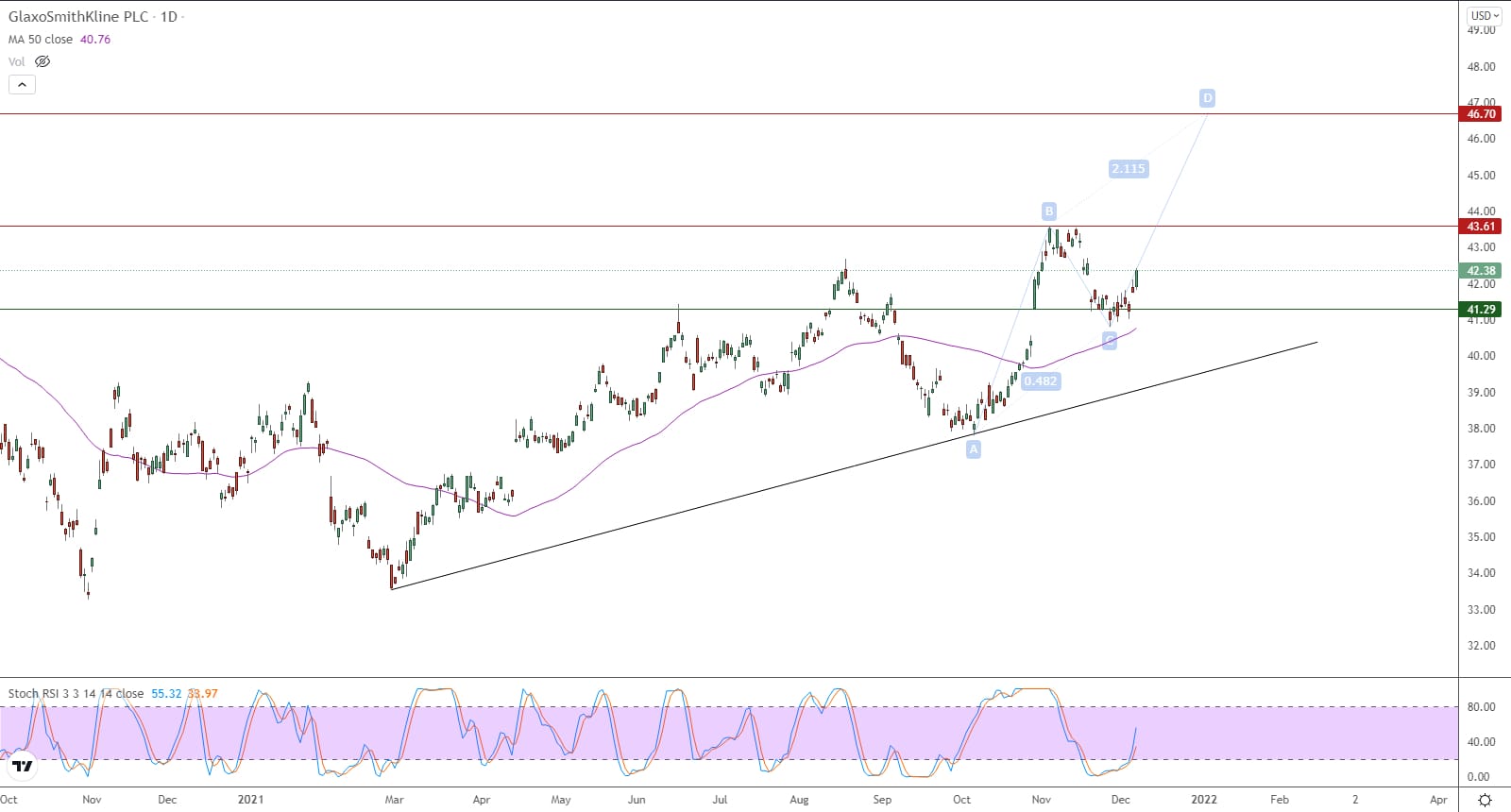Select the MA 50 close indicator legend

pos(41,40)
